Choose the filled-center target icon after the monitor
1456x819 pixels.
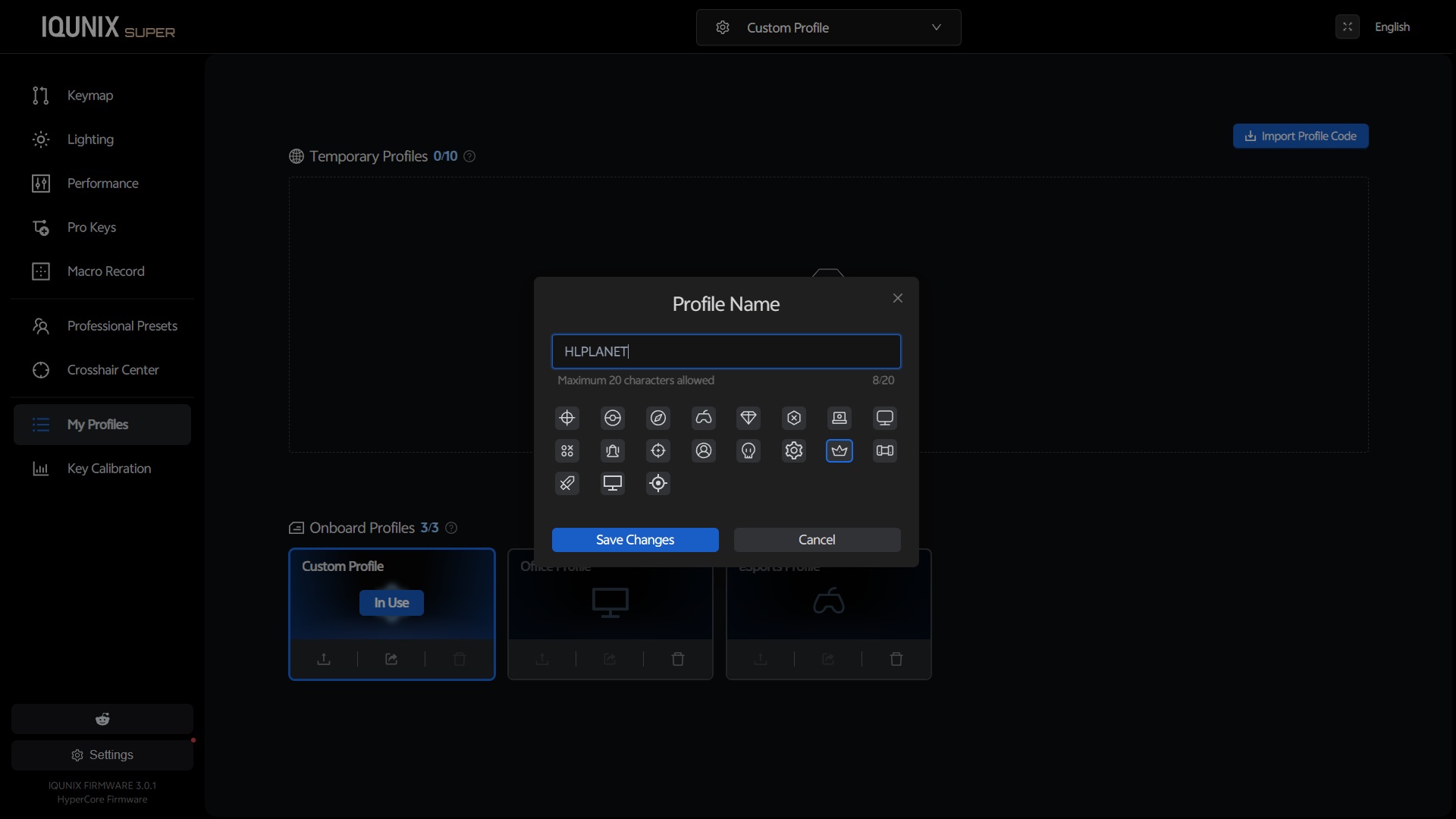[658, 483]
